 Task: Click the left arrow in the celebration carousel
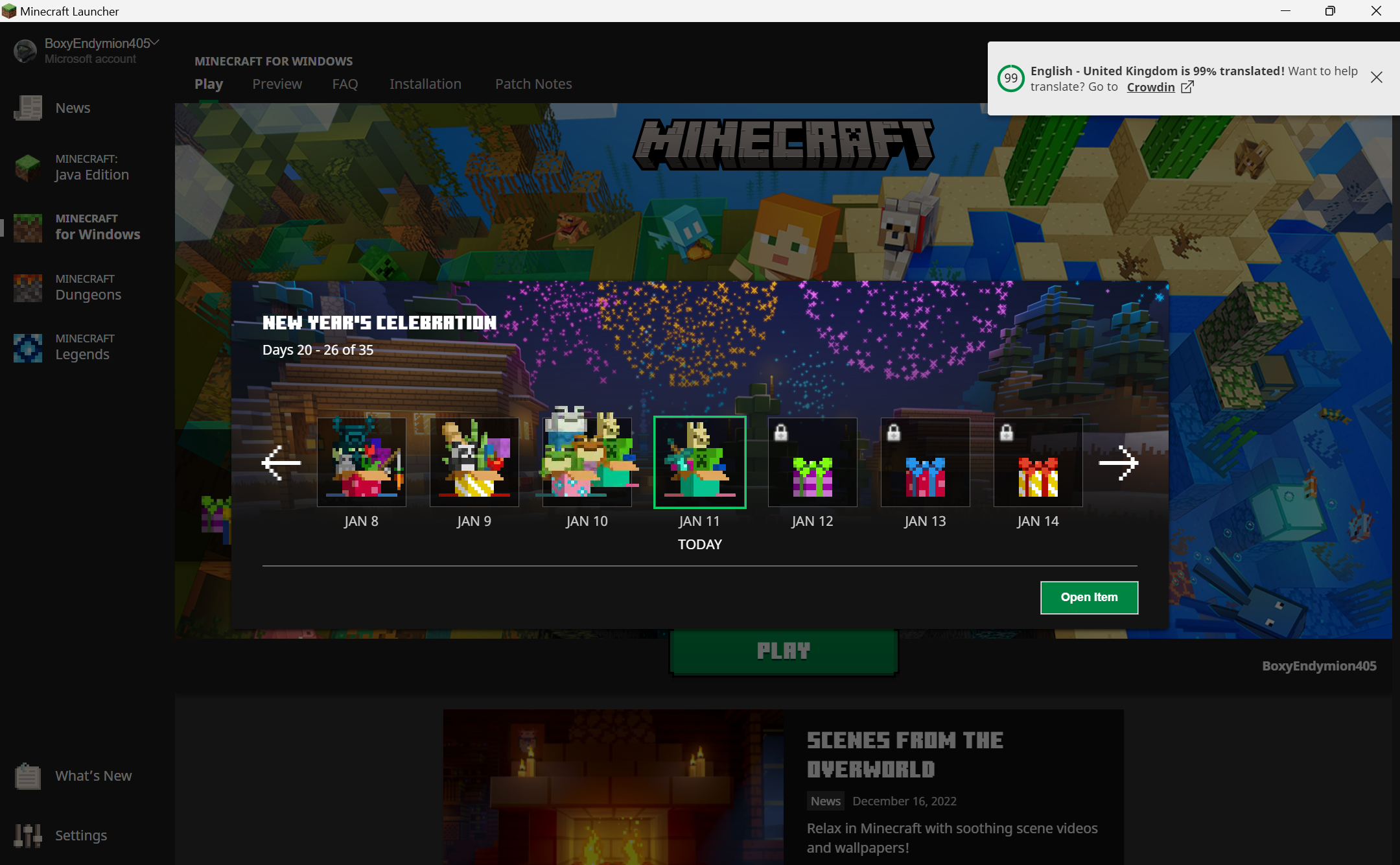point(281,462)
